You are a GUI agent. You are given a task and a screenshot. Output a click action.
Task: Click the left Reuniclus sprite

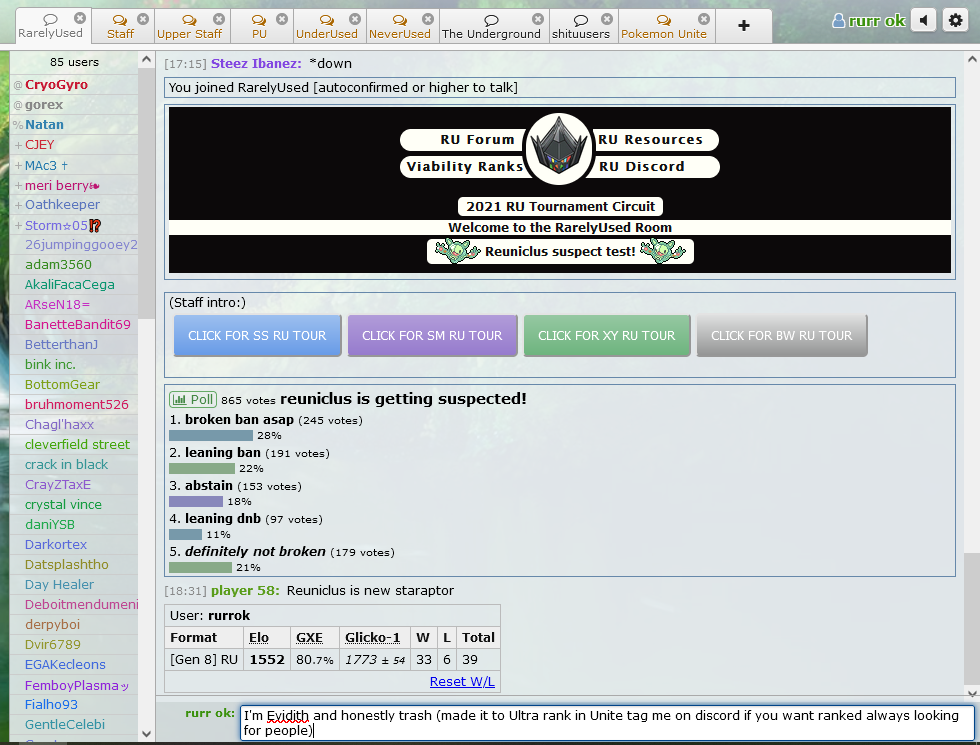tap(457, 251)
